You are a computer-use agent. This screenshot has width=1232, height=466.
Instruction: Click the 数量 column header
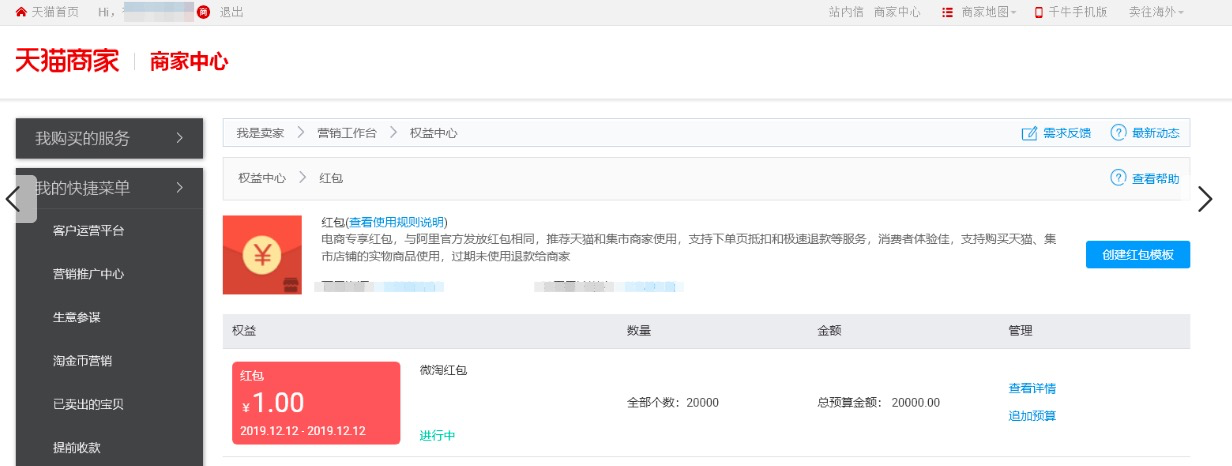point(639,331)
